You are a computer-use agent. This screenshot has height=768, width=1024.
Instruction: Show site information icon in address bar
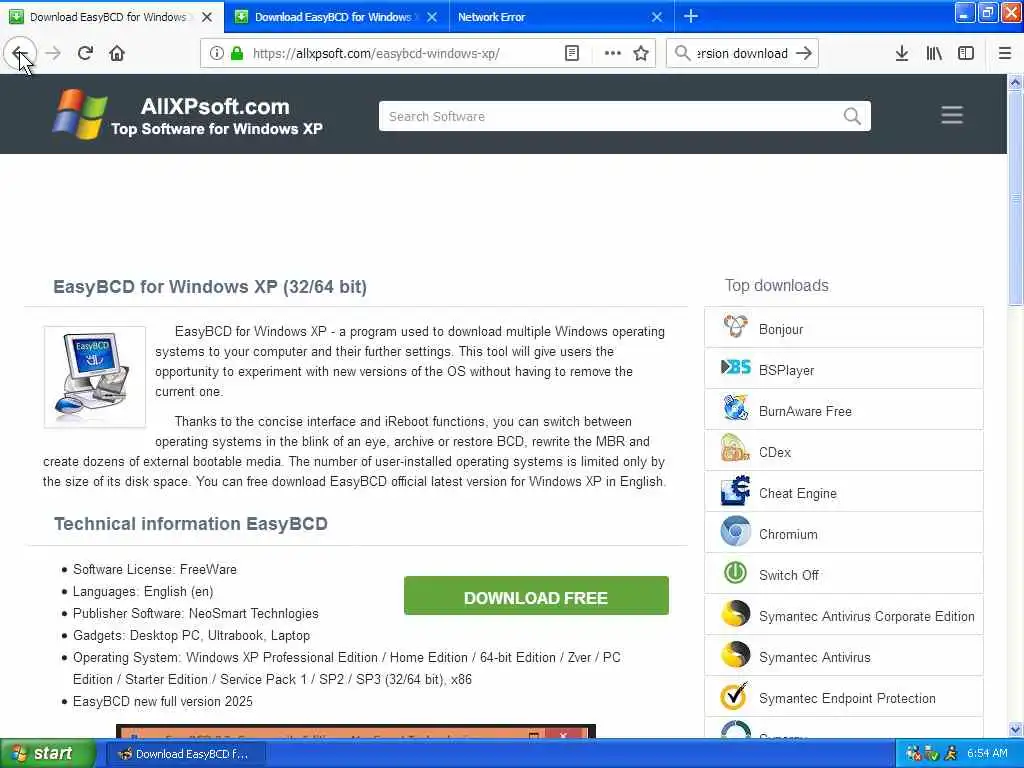[x=216, y=53]
